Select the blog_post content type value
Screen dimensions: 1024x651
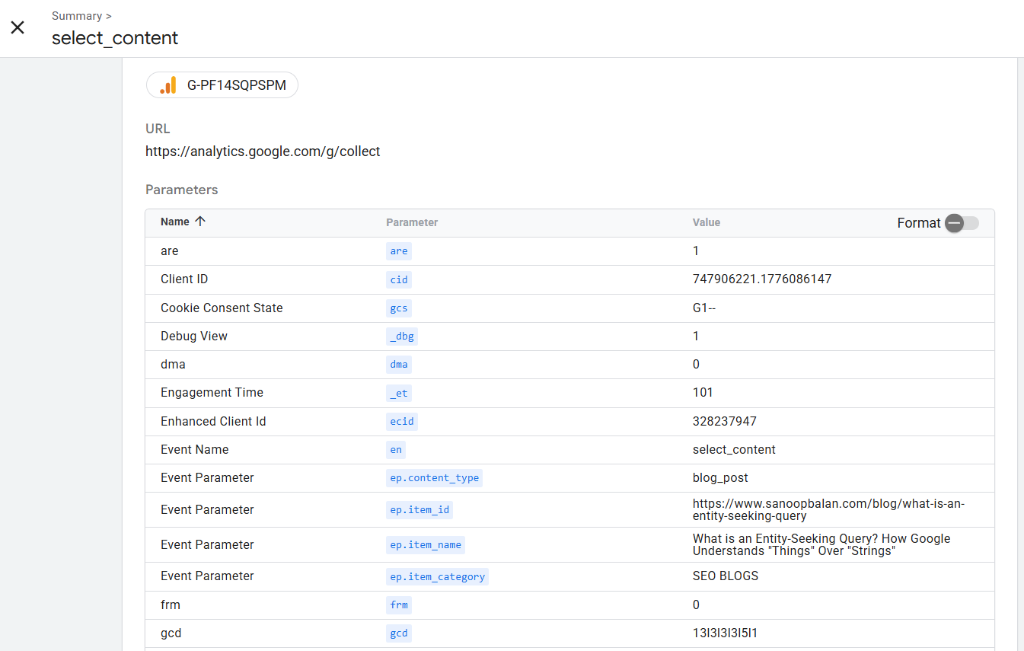(720, 478)
